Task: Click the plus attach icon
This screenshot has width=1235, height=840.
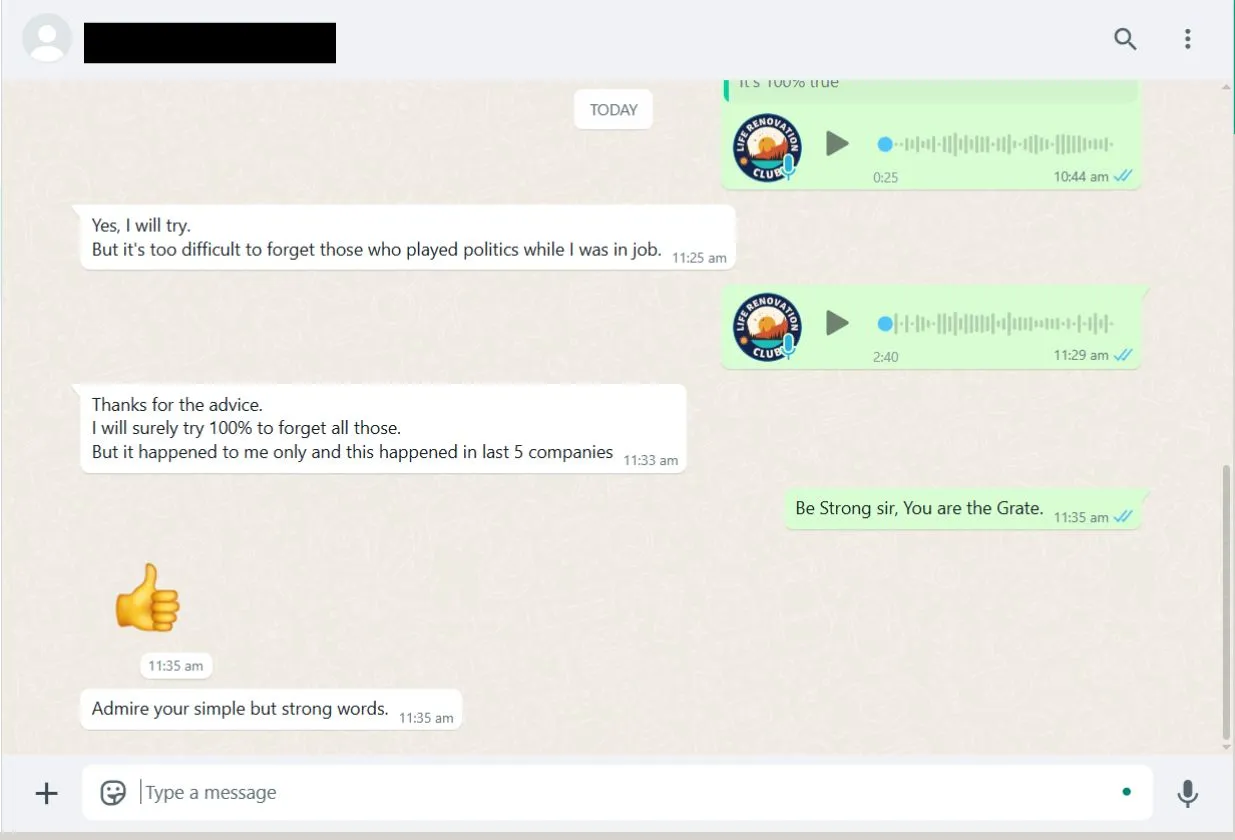Action: tap(46, 793)
